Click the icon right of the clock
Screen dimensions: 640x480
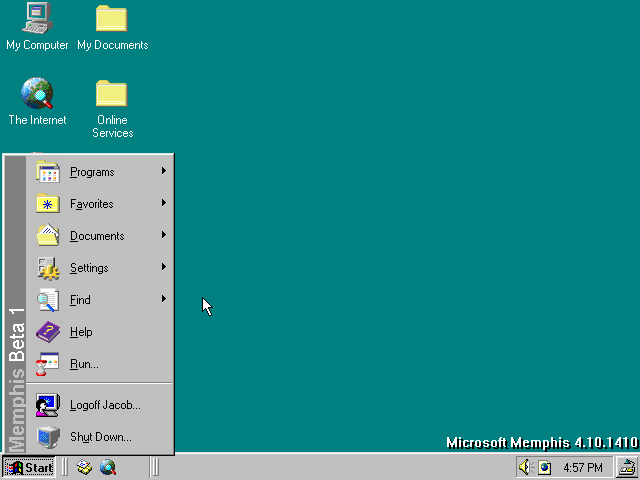tap(627, 467)
